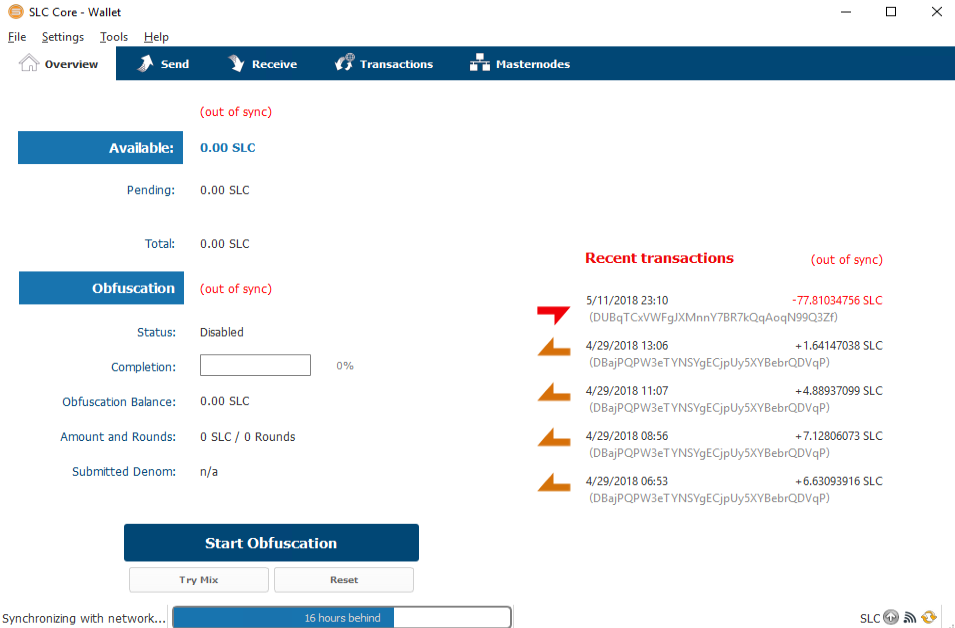The width and height of the screenshot is (955, 628).
Task: Click the Obfuscation Balance 0.00 SLC value
Action: point(225,401)
